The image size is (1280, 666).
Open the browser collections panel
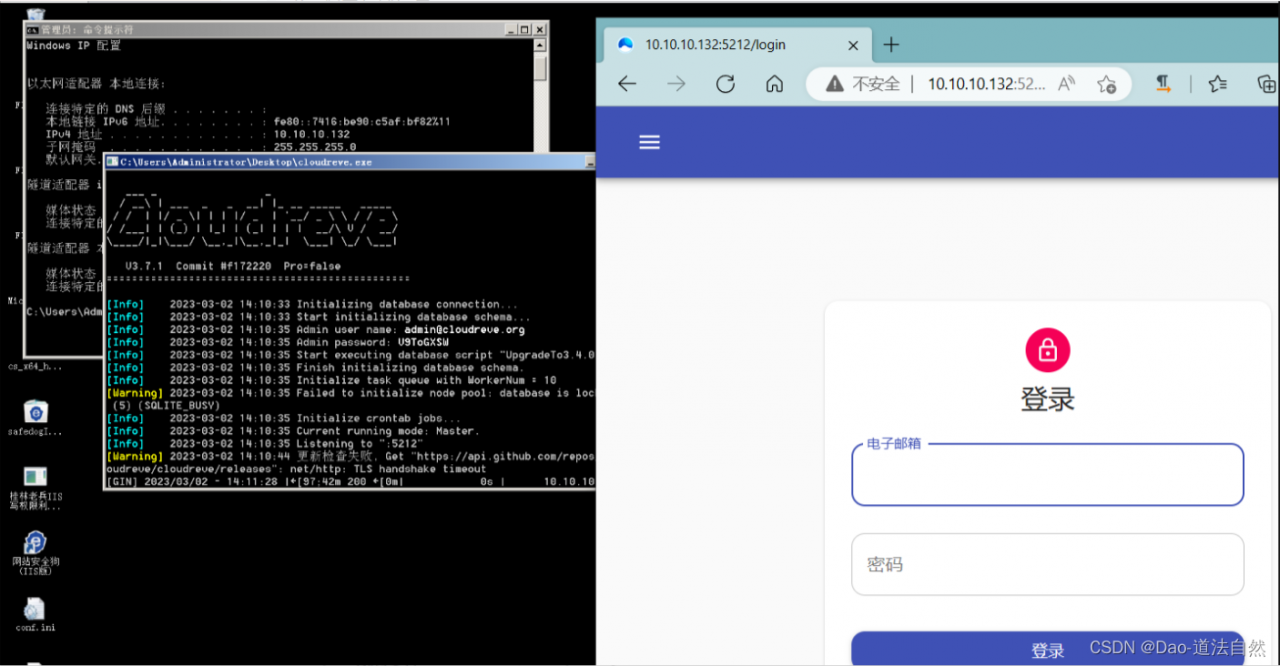[1265, 84]
